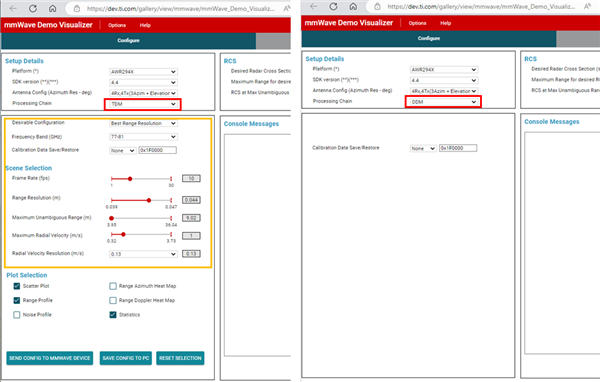Open the home page in the right browser window
This screenshot has height=382, width=600.
click(353, 6)
